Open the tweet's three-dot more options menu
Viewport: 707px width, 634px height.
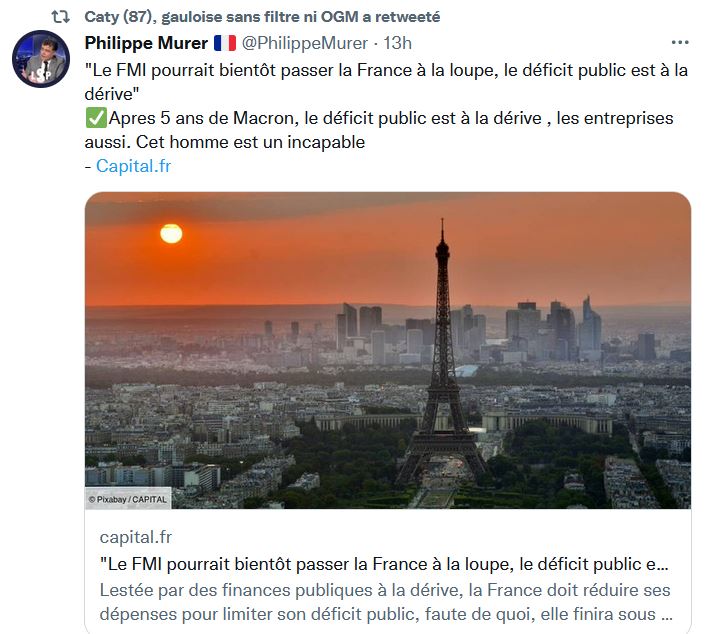680,43
